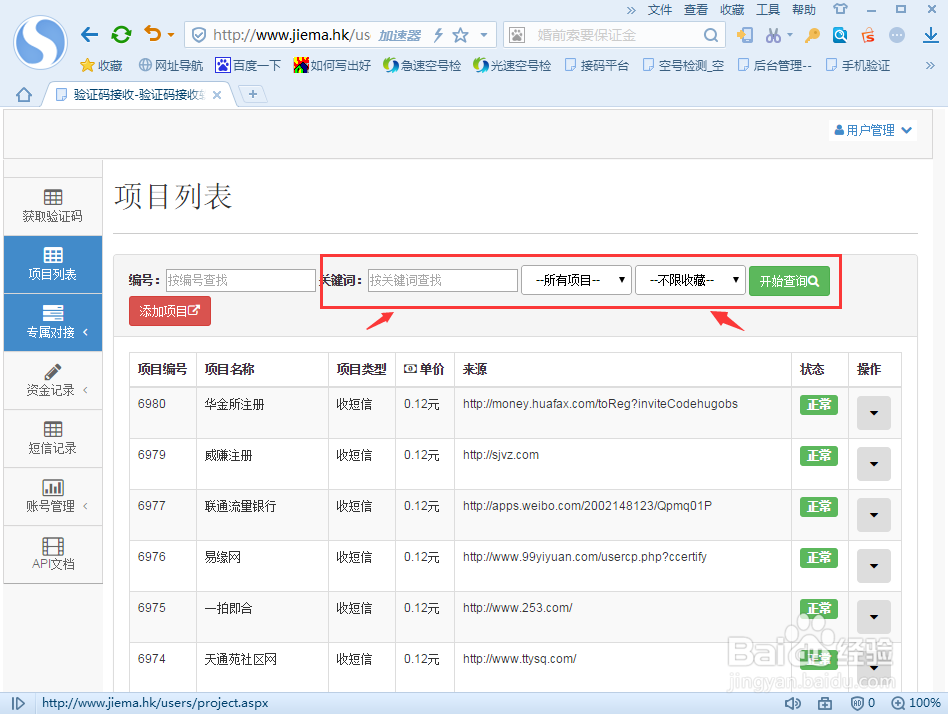Click the 正常 status badge for 易缘网

coord(819,557)
